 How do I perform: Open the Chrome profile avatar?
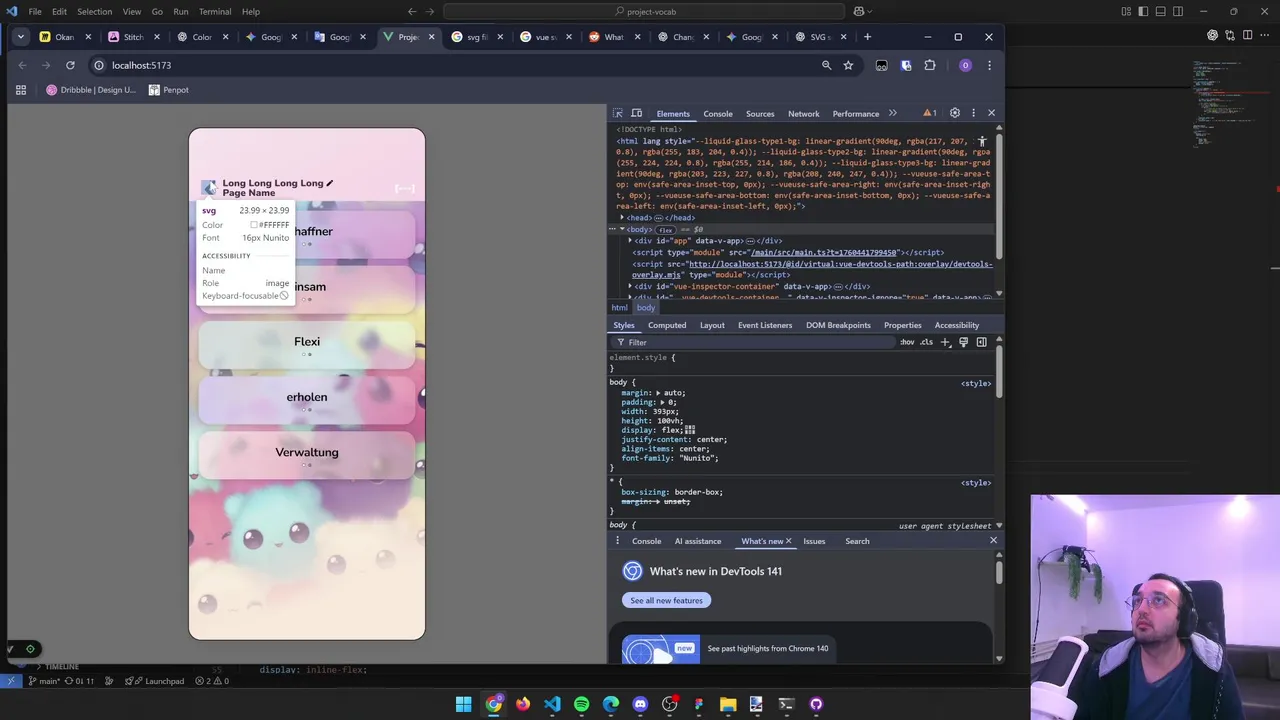[x=965, y=65]
